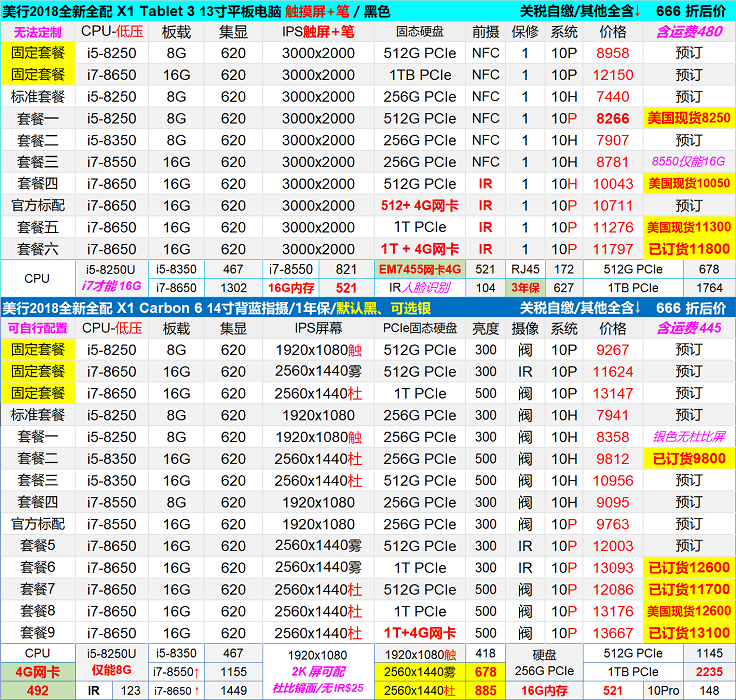Click the 8550仅能16G note cell
736x700 pixels.
pos(689,161)
